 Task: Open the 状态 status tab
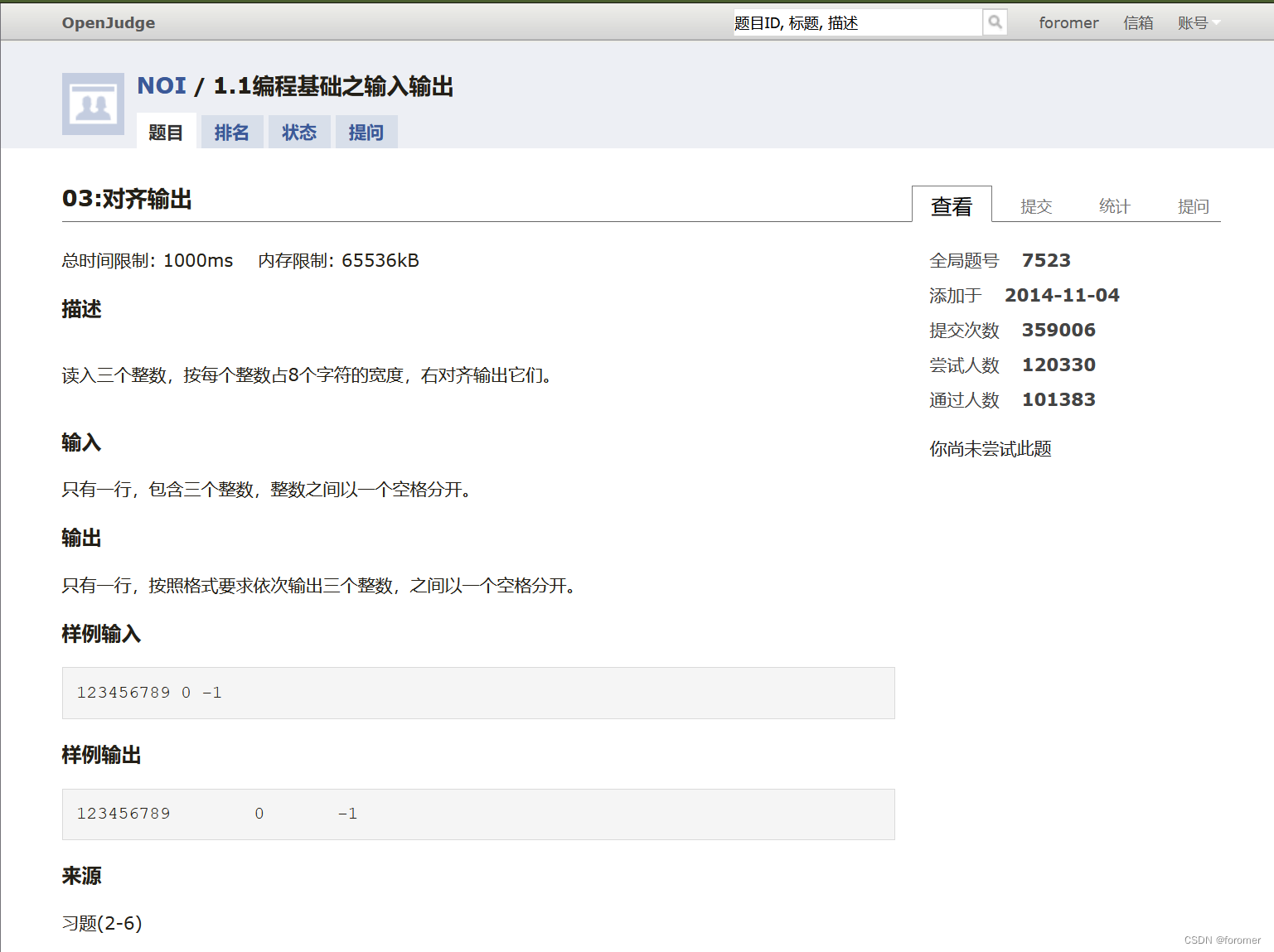click(298, 132)
